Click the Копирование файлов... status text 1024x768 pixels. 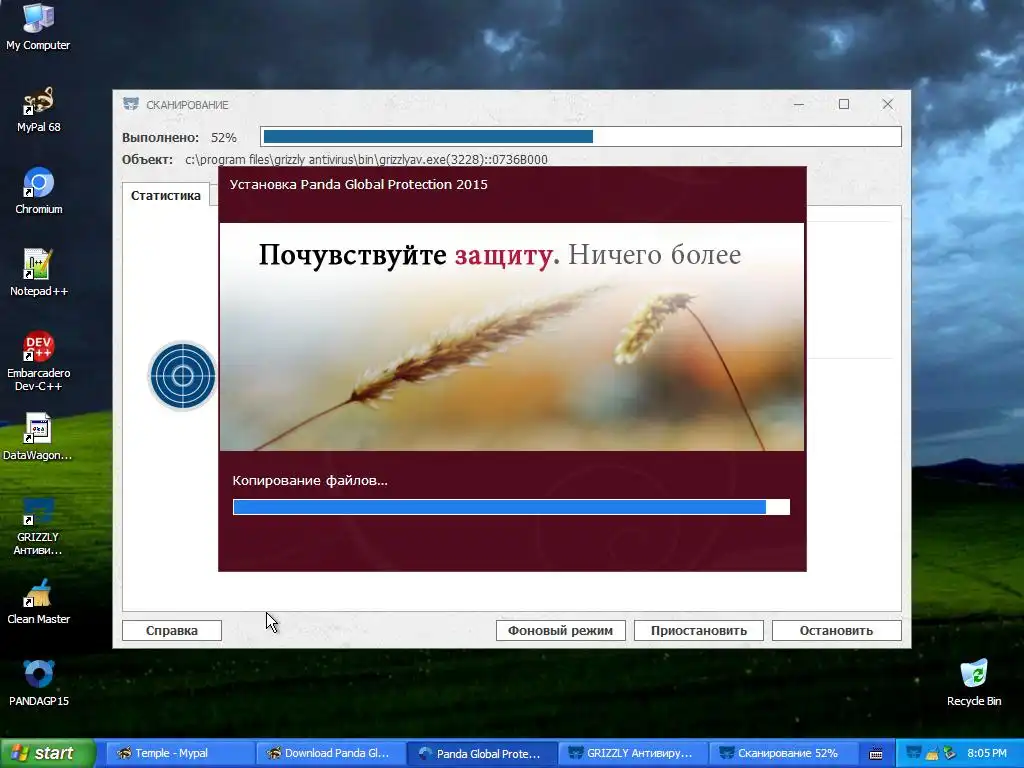click(x=310, y=481)
